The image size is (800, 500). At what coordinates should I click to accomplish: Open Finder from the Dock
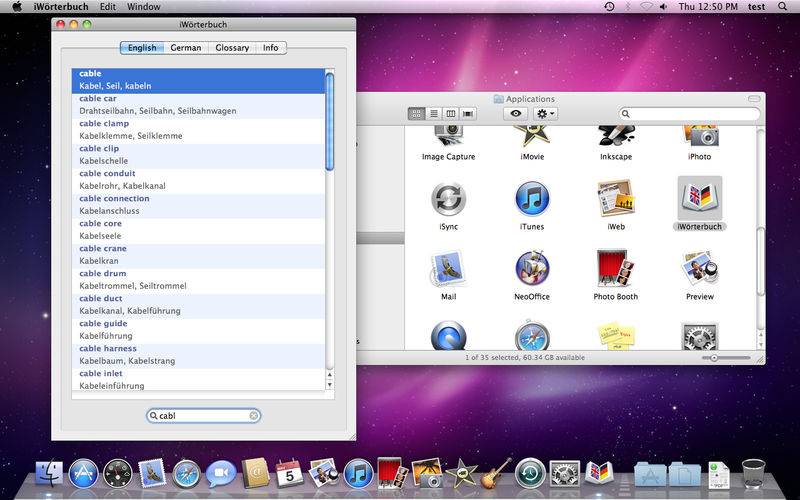click(x=49, y=473)
